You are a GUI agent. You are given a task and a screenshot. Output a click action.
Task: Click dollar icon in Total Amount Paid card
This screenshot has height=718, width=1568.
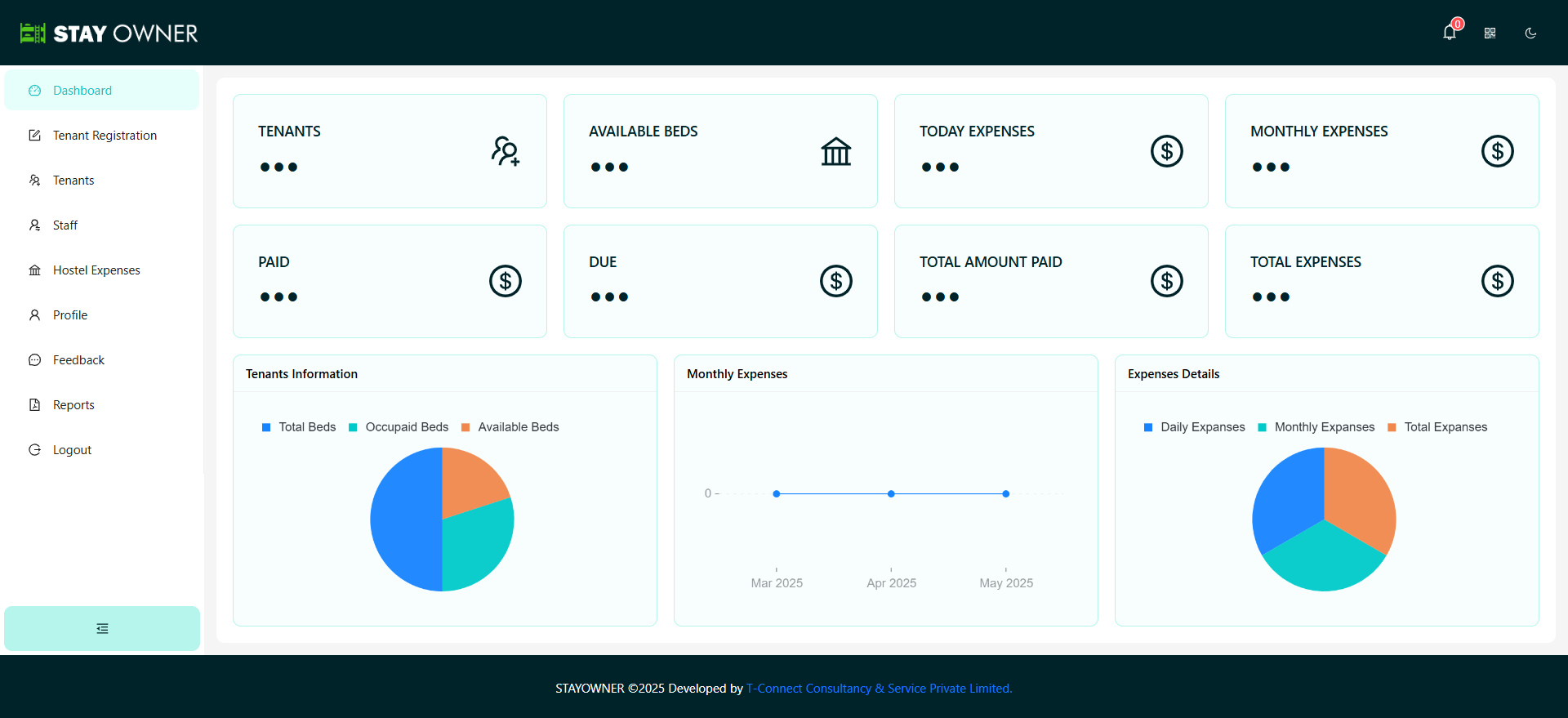1166,281
